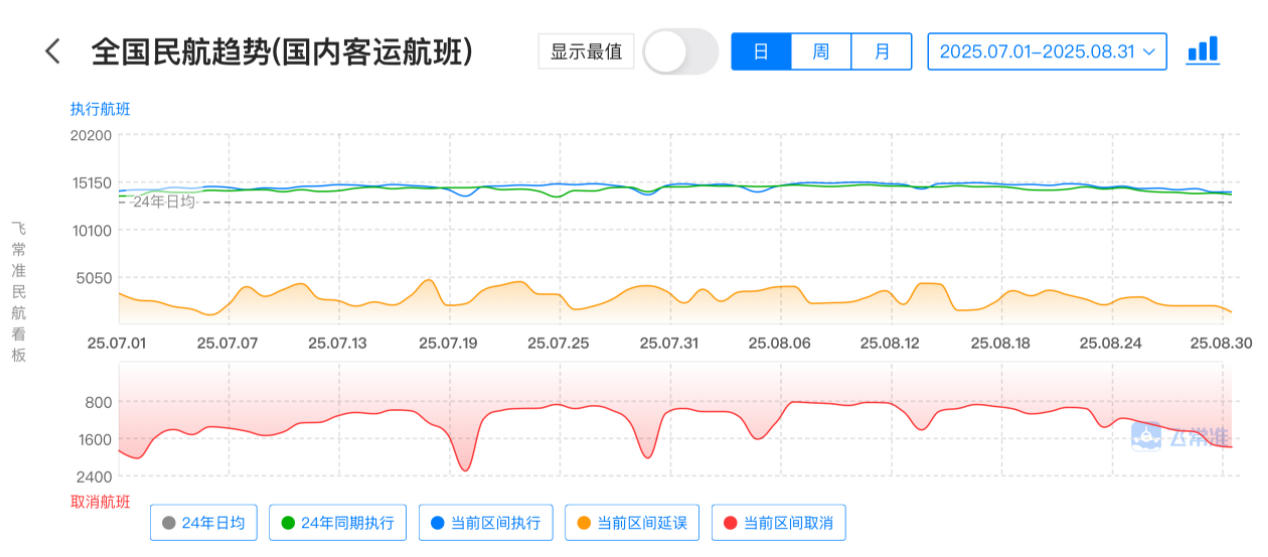Screen dimensions: 1268x557
Task: Switch to the 周 tab
Action: click(821, 51)
